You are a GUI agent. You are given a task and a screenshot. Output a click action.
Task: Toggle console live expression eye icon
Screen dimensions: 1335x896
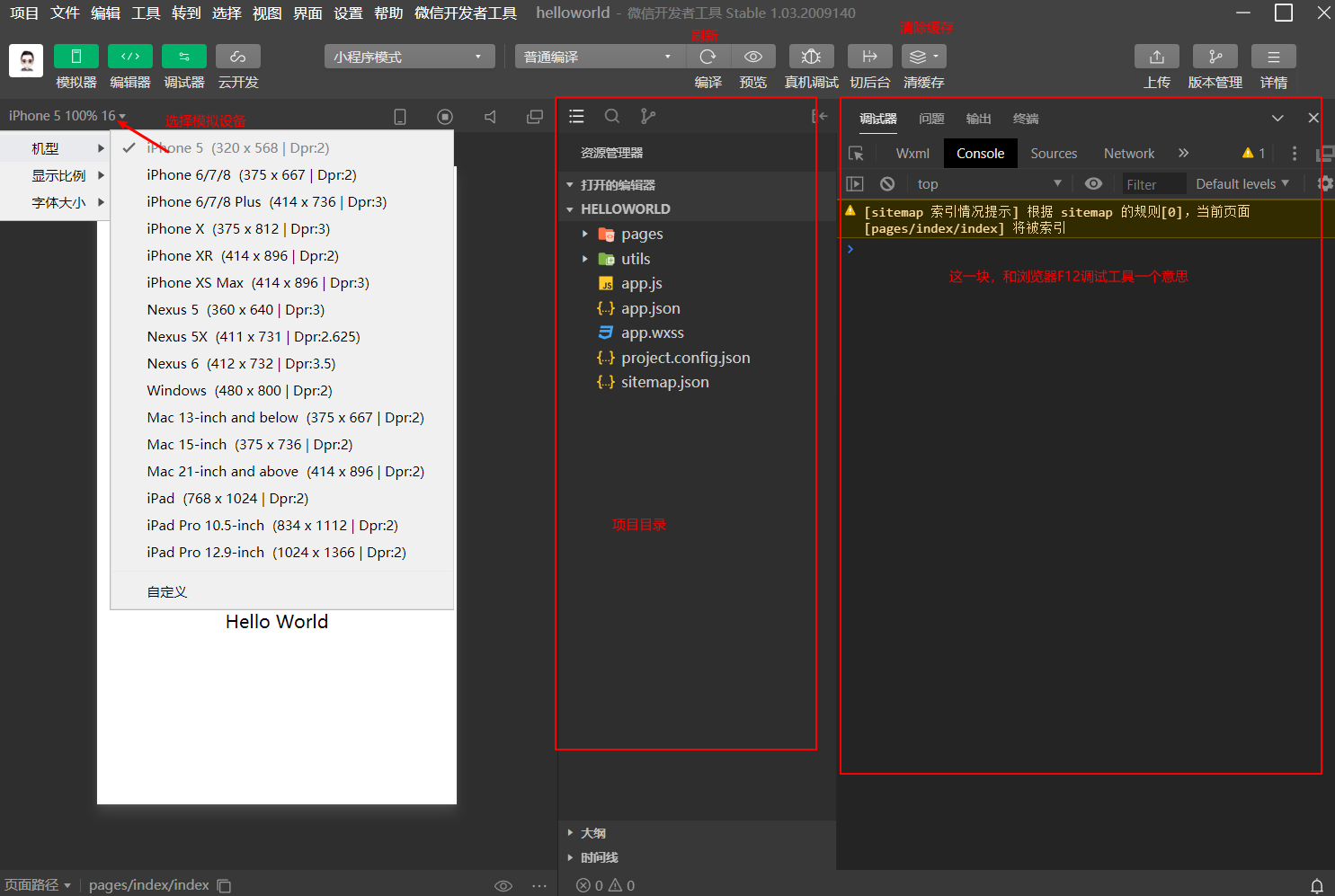pyautogui.click(x=1093, y=183)
